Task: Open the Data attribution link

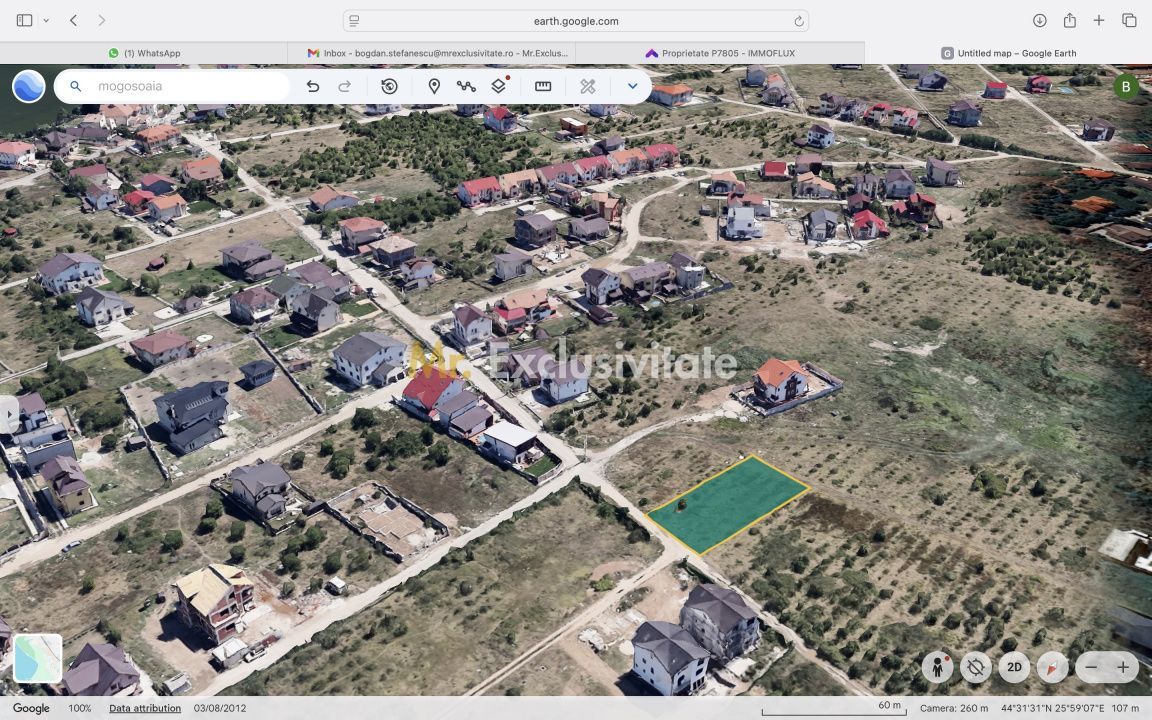Action: coord(145,708)
